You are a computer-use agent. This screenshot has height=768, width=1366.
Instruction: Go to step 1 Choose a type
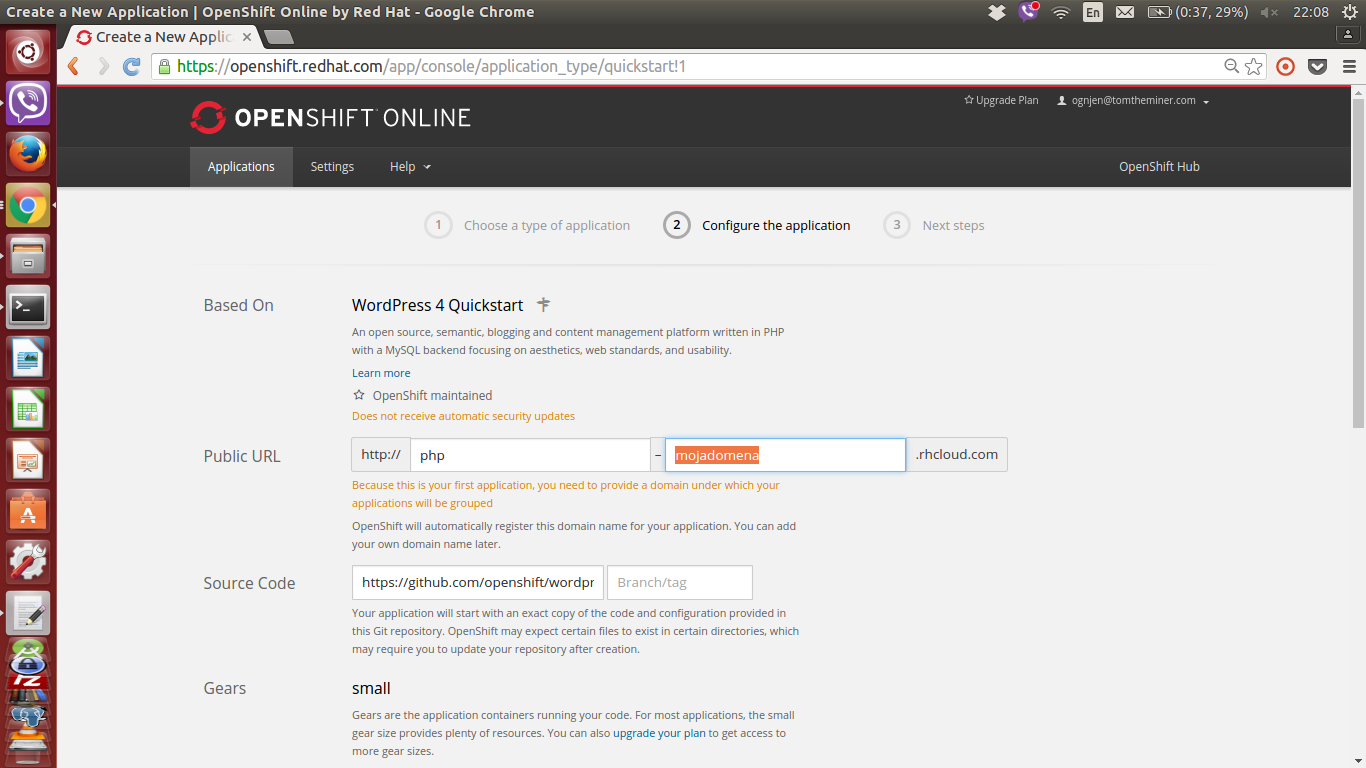click(x=527, y=225)
